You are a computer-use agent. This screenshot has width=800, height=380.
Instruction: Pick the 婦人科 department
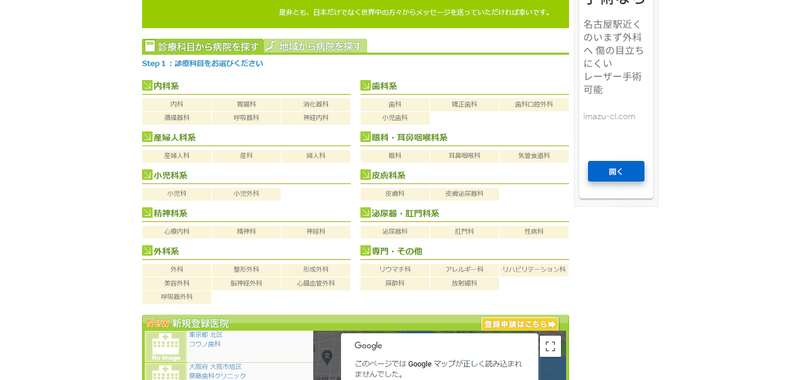[316, 156]
